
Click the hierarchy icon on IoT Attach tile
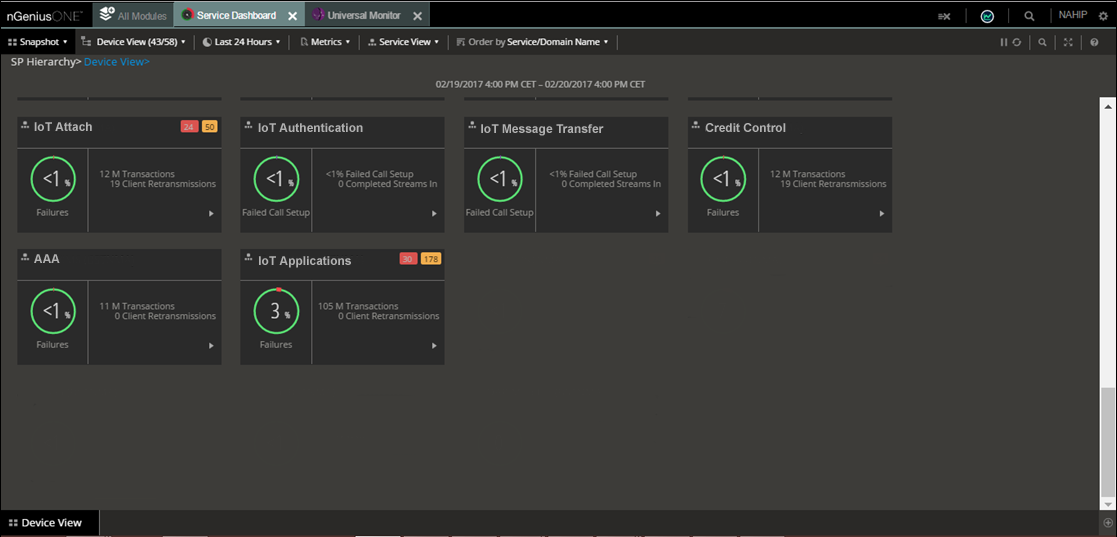(x=25, y=126)
